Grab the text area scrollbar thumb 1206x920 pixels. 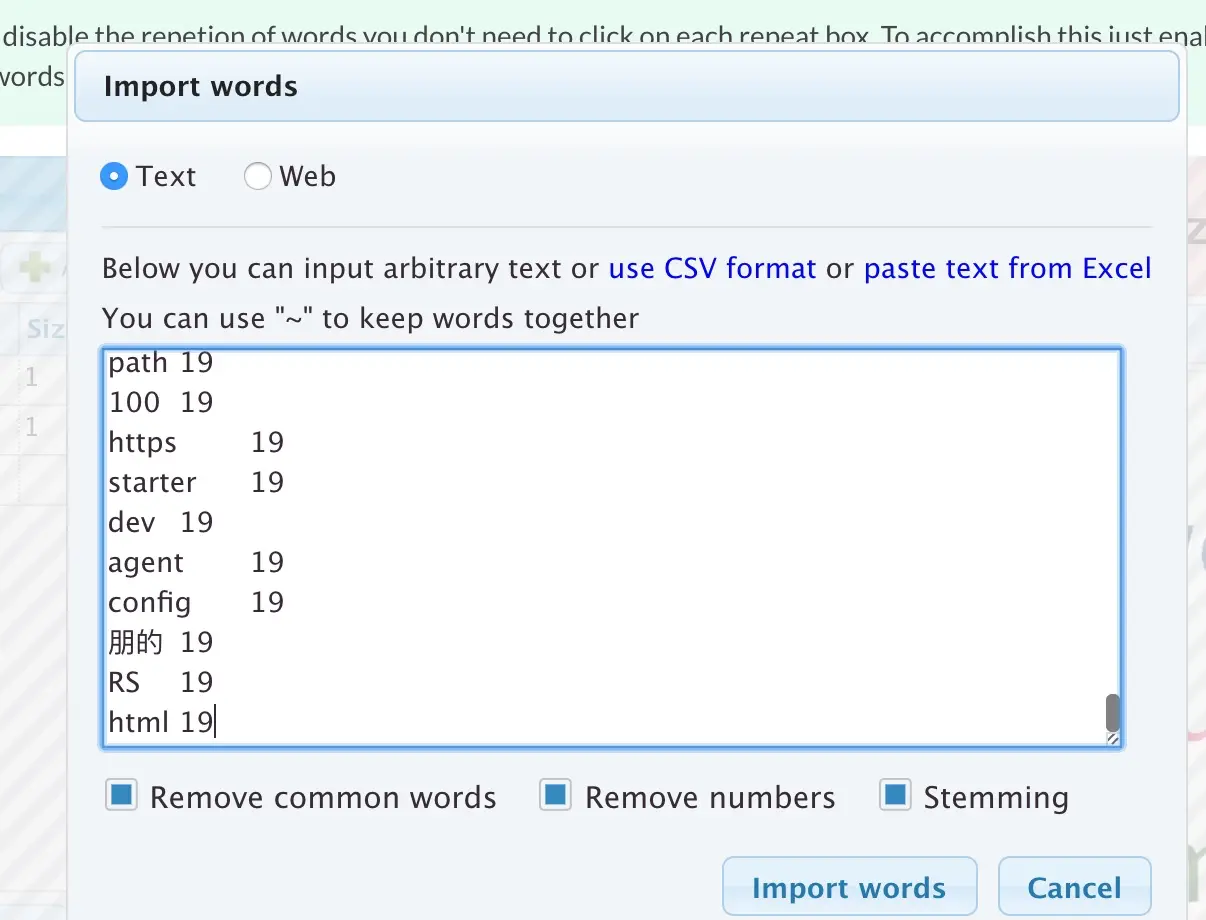click(1112, 713)
